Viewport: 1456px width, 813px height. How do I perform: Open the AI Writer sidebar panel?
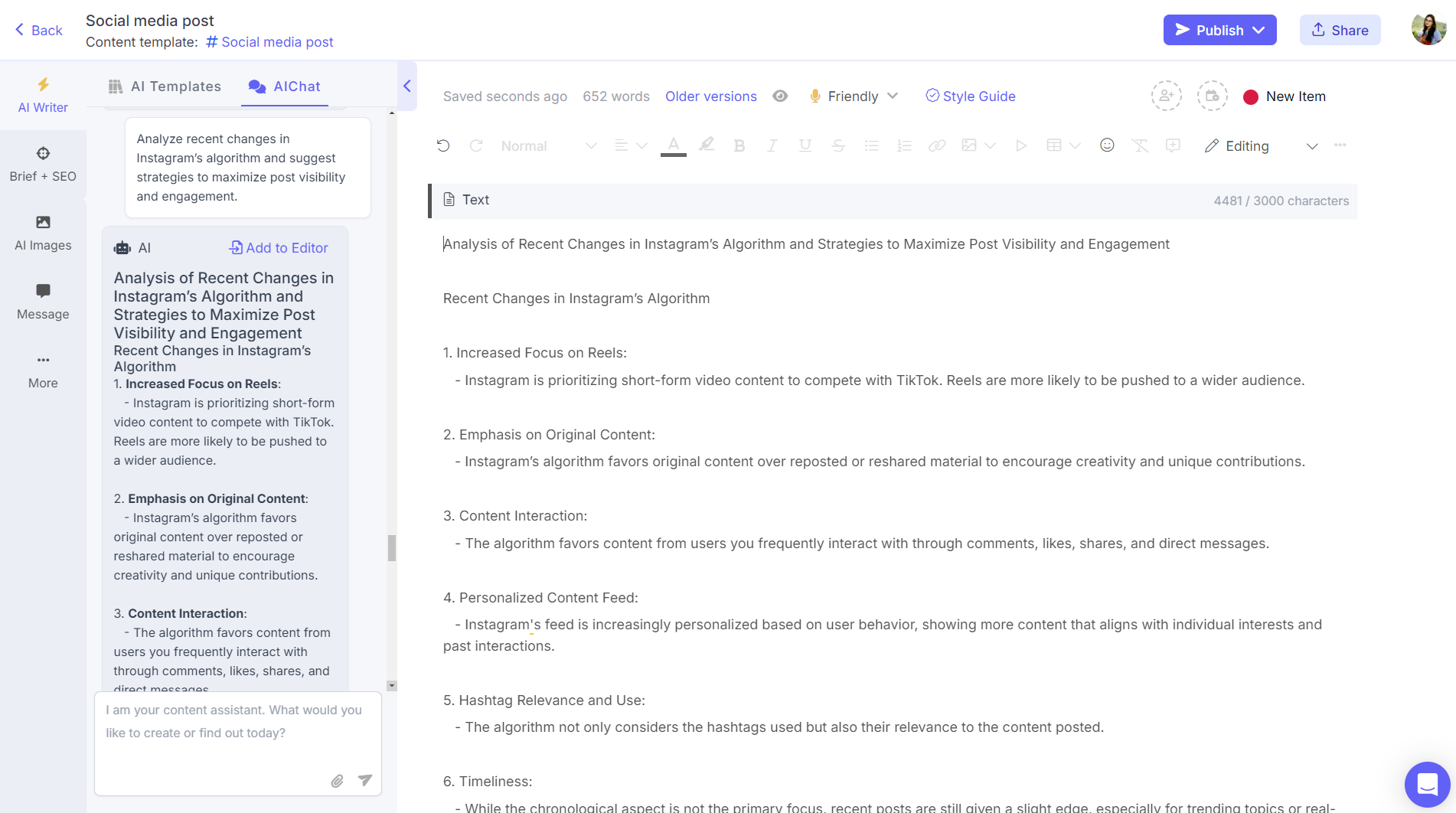pyautogui.click(x=43, y=96)
